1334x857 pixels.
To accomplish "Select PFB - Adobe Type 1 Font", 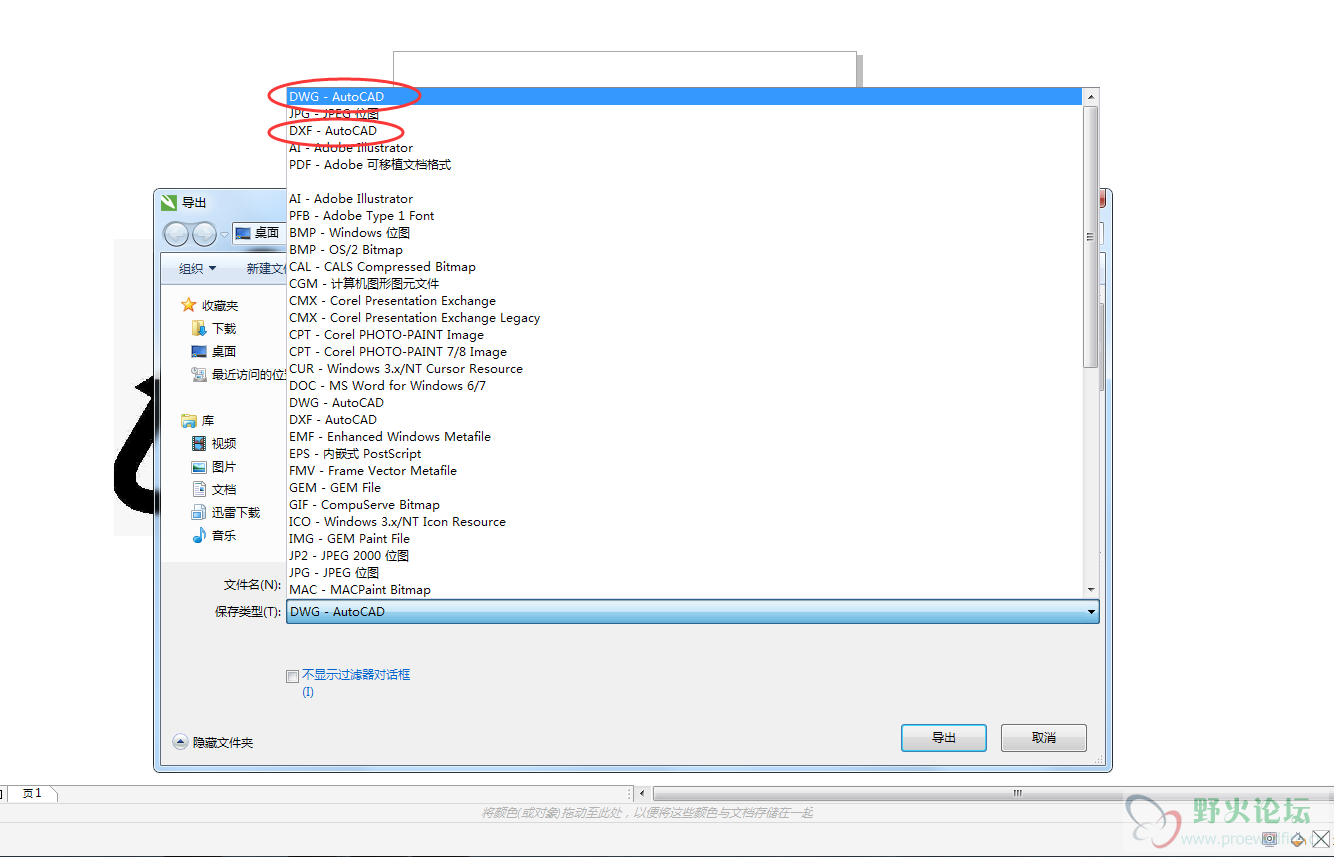I will (684, 216).
